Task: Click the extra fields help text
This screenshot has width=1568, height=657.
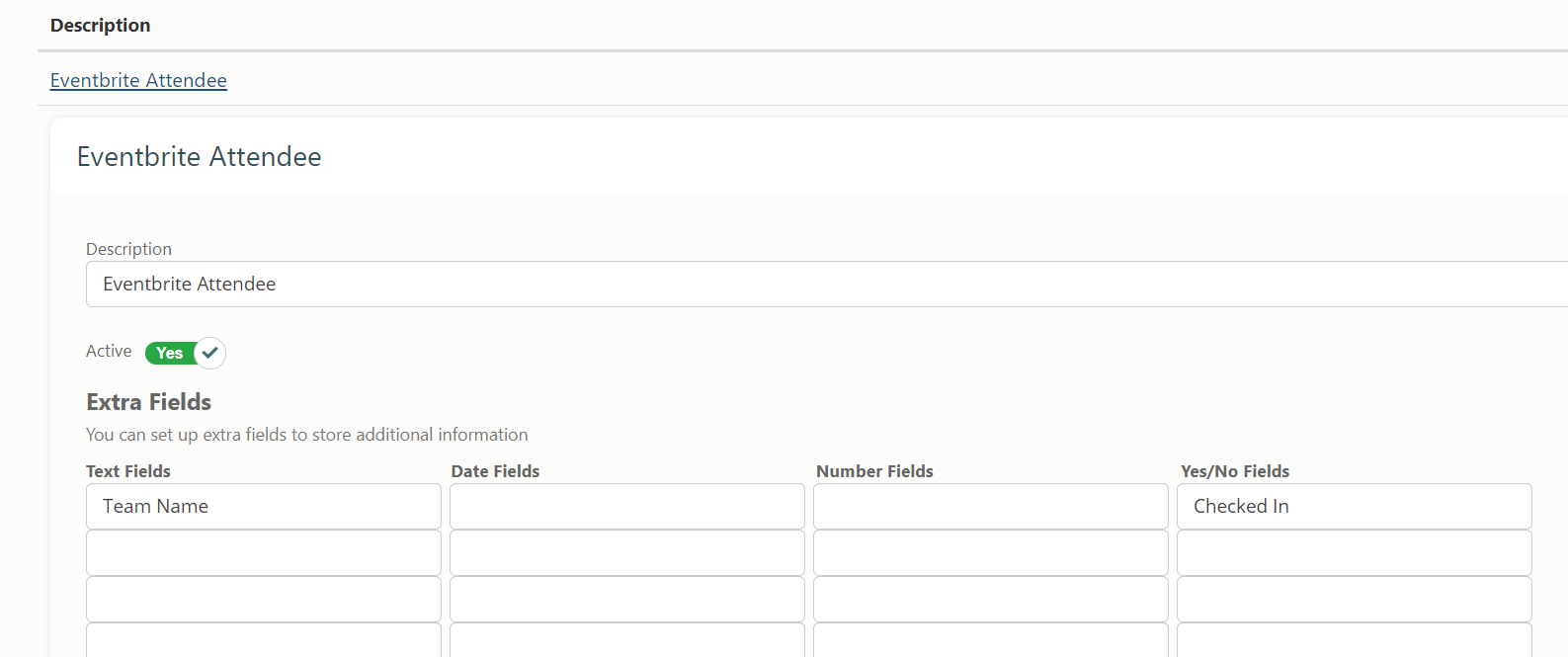Action: tap(307, 435)
